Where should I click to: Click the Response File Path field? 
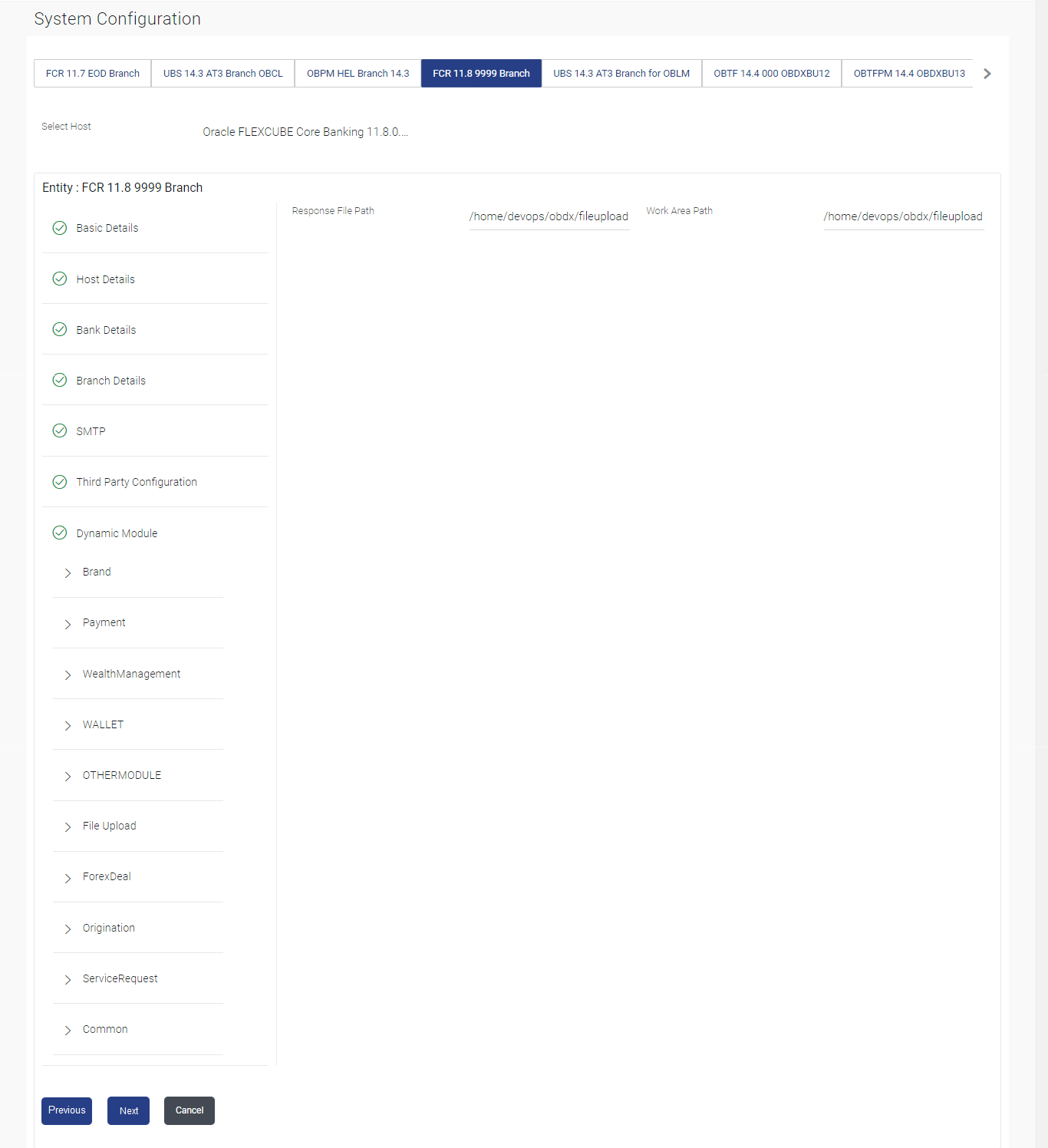coord(549,216)
